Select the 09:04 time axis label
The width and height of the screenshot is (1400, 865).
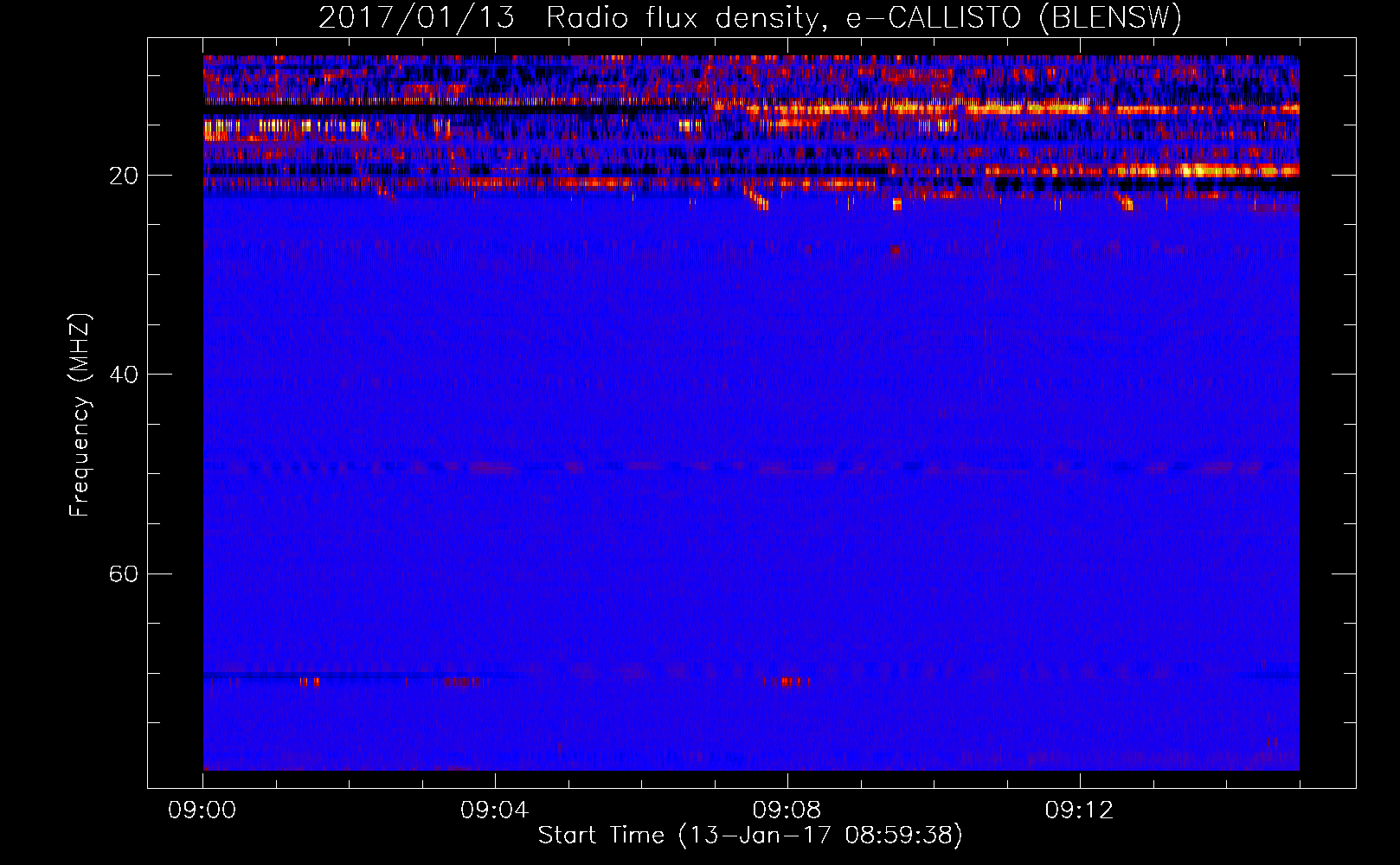click(x=495, y=811)
